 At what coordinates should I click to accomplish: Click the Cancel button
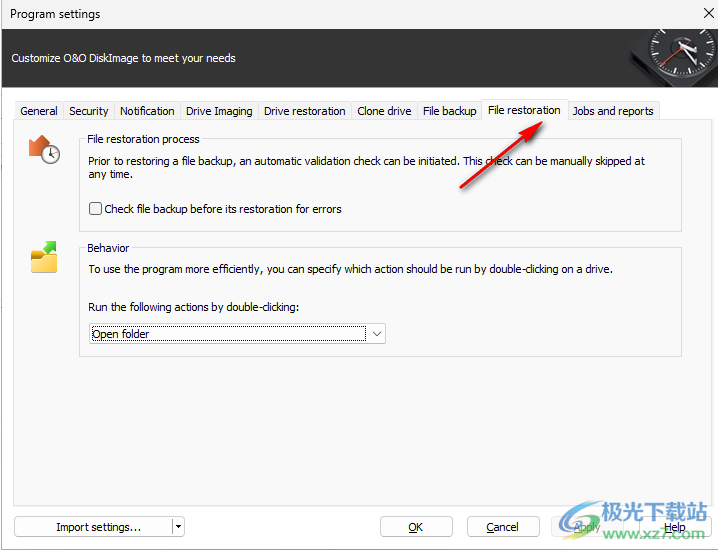(502, 527)
